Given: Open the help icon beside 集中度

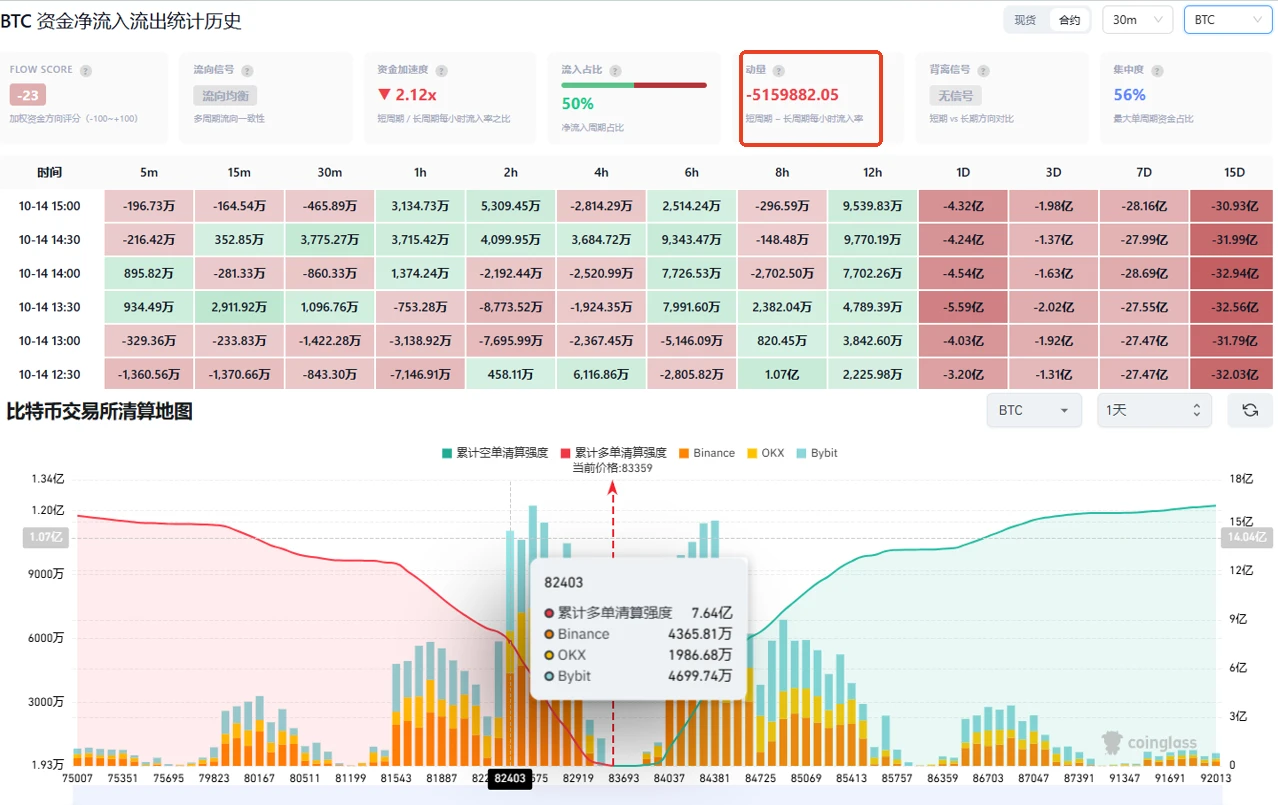Looking at the screenshot, I should pyautogui.click(x=1157, y=71).
